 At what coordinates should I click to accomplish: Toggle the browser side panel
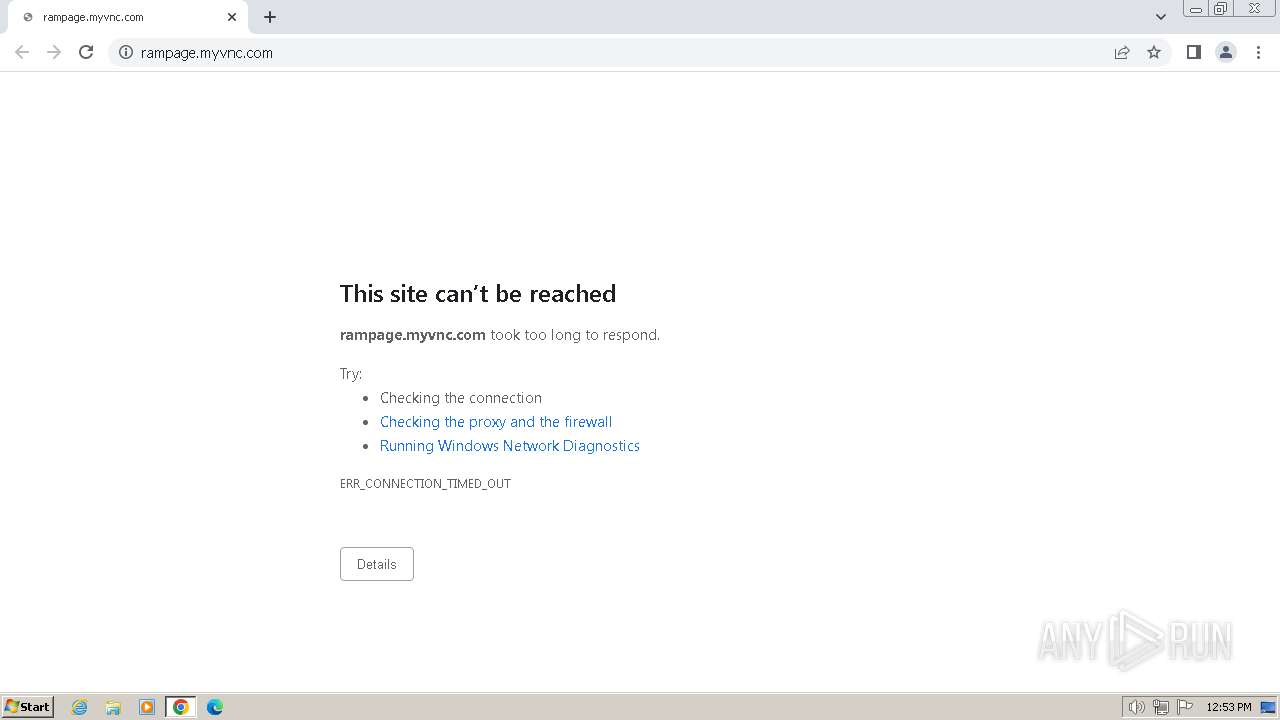click(x=1193, y=52)
